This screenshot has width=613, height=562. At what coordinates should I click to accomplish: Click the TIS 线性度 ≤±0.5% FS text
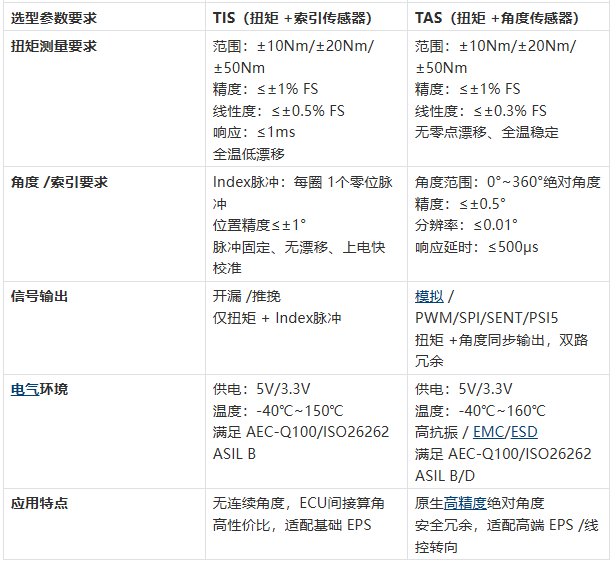pos(279,111)
